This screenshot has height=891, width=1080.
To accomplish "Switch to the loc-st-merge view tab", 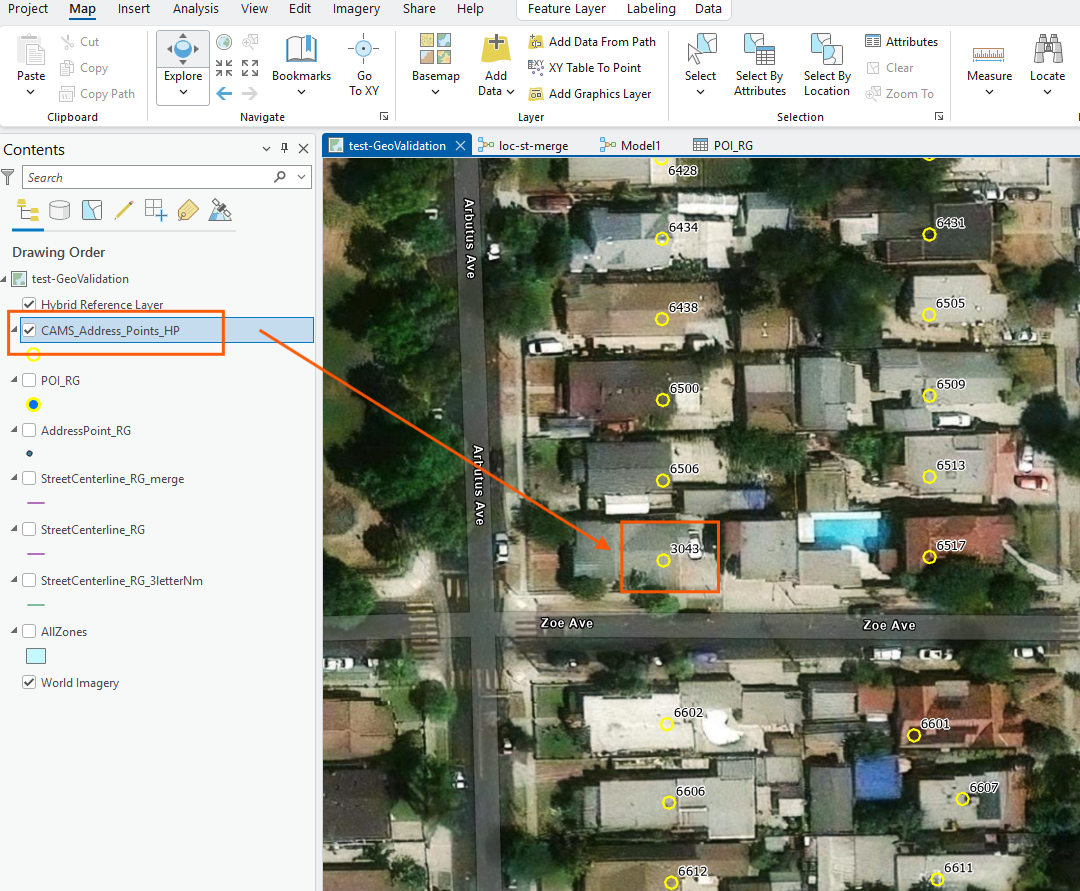I will pos(533,145).
